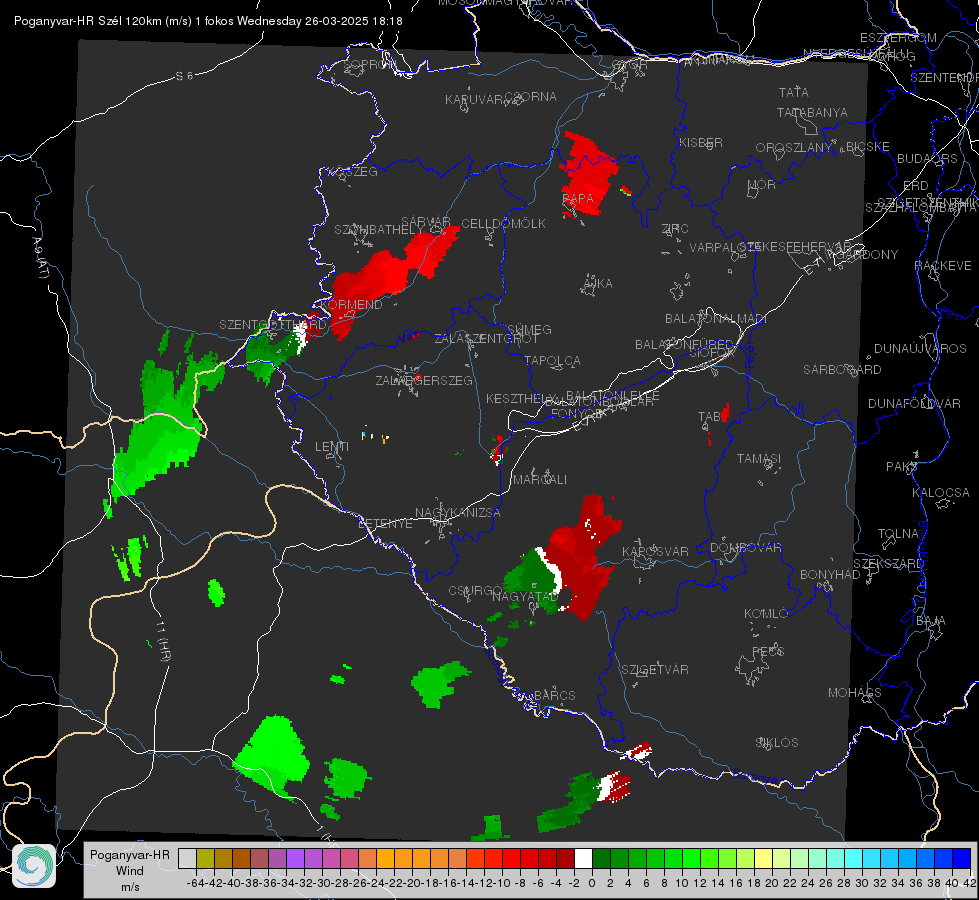979x900 pixels.
Task: Click the swirl radar logo icon
Action: [34, 866]
